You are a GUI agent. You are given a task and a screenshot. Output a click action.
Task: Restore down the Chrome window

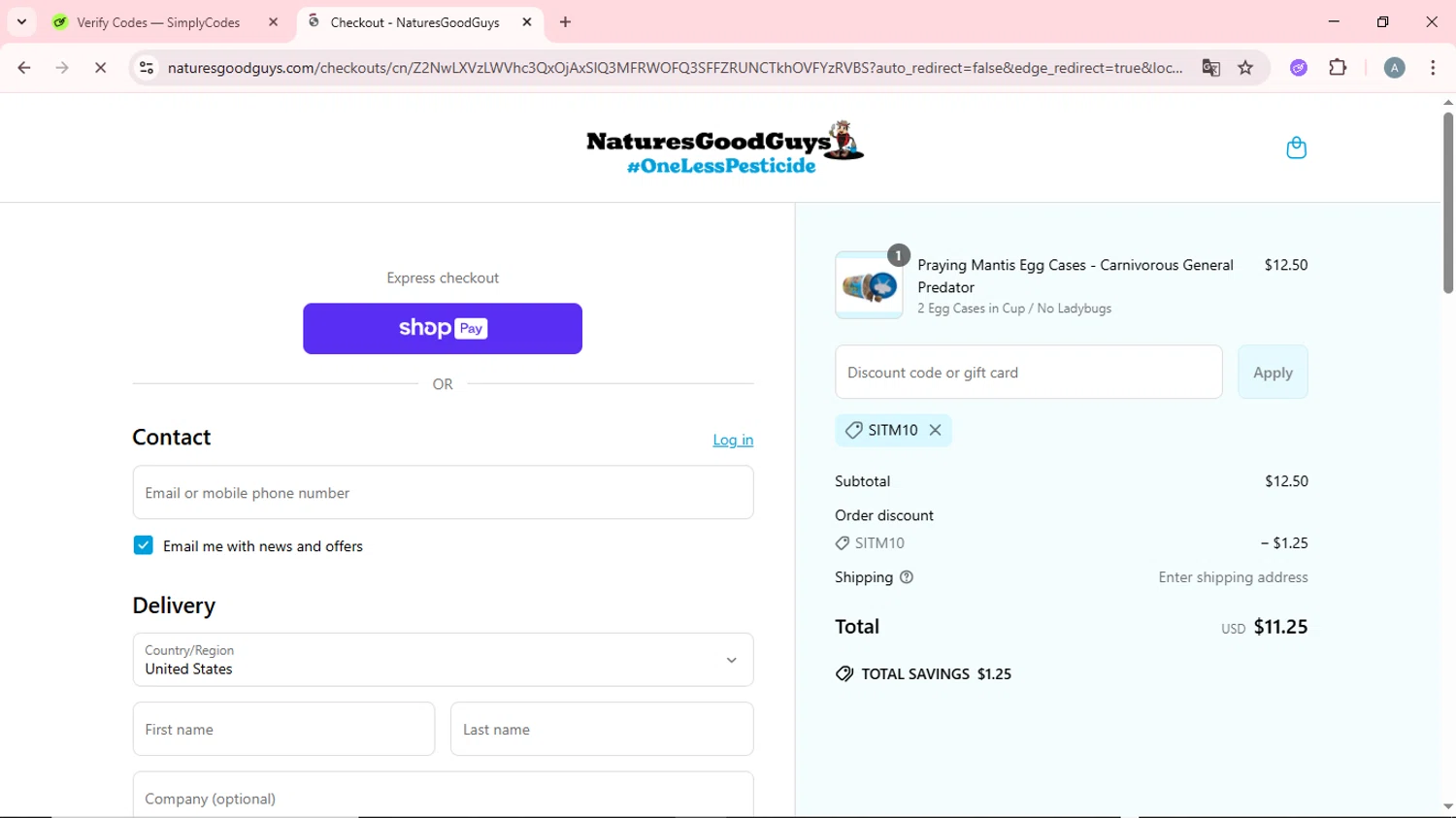click(x=1382, y=21)
